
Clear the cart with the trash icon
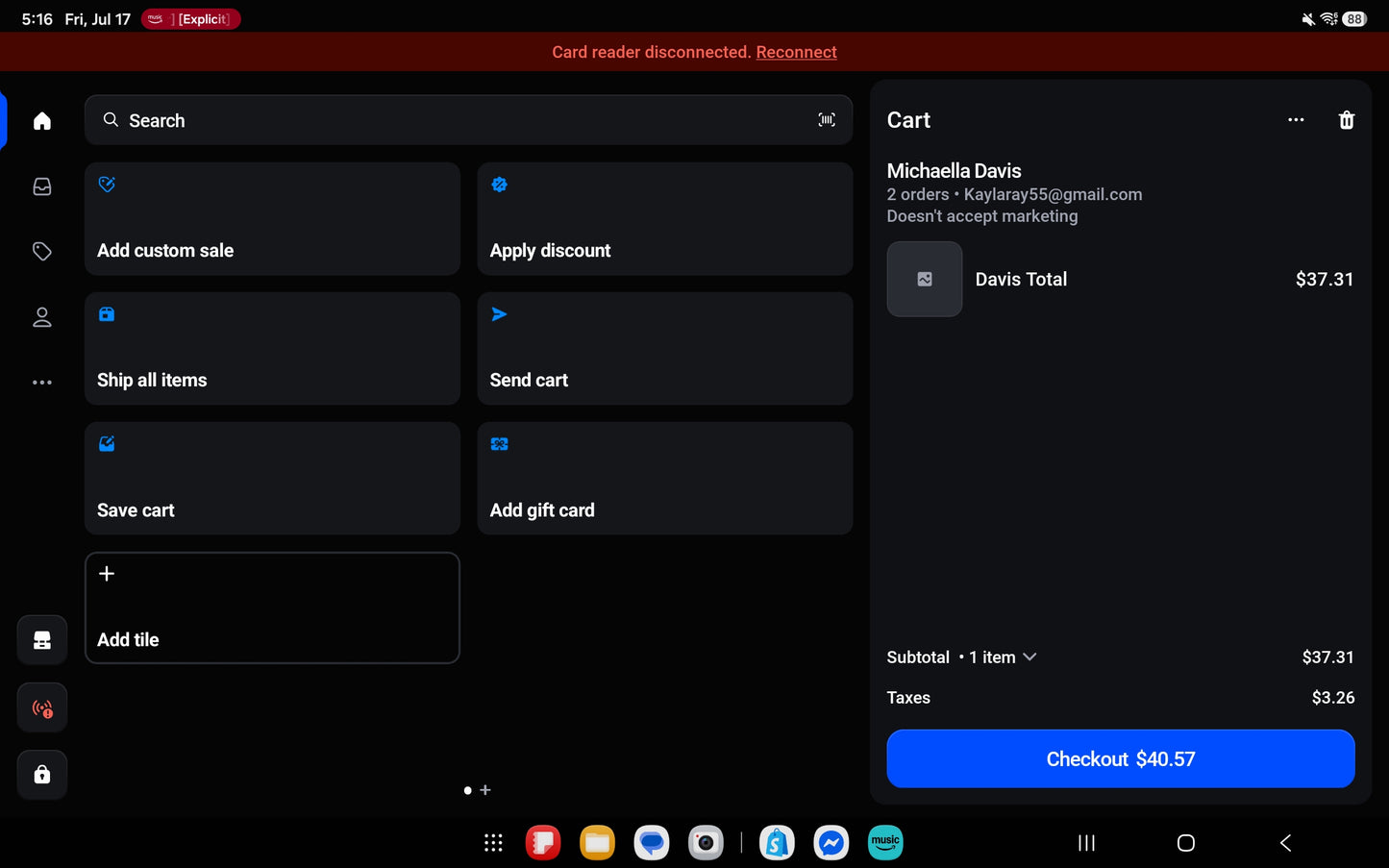[x=1347, y=120]
